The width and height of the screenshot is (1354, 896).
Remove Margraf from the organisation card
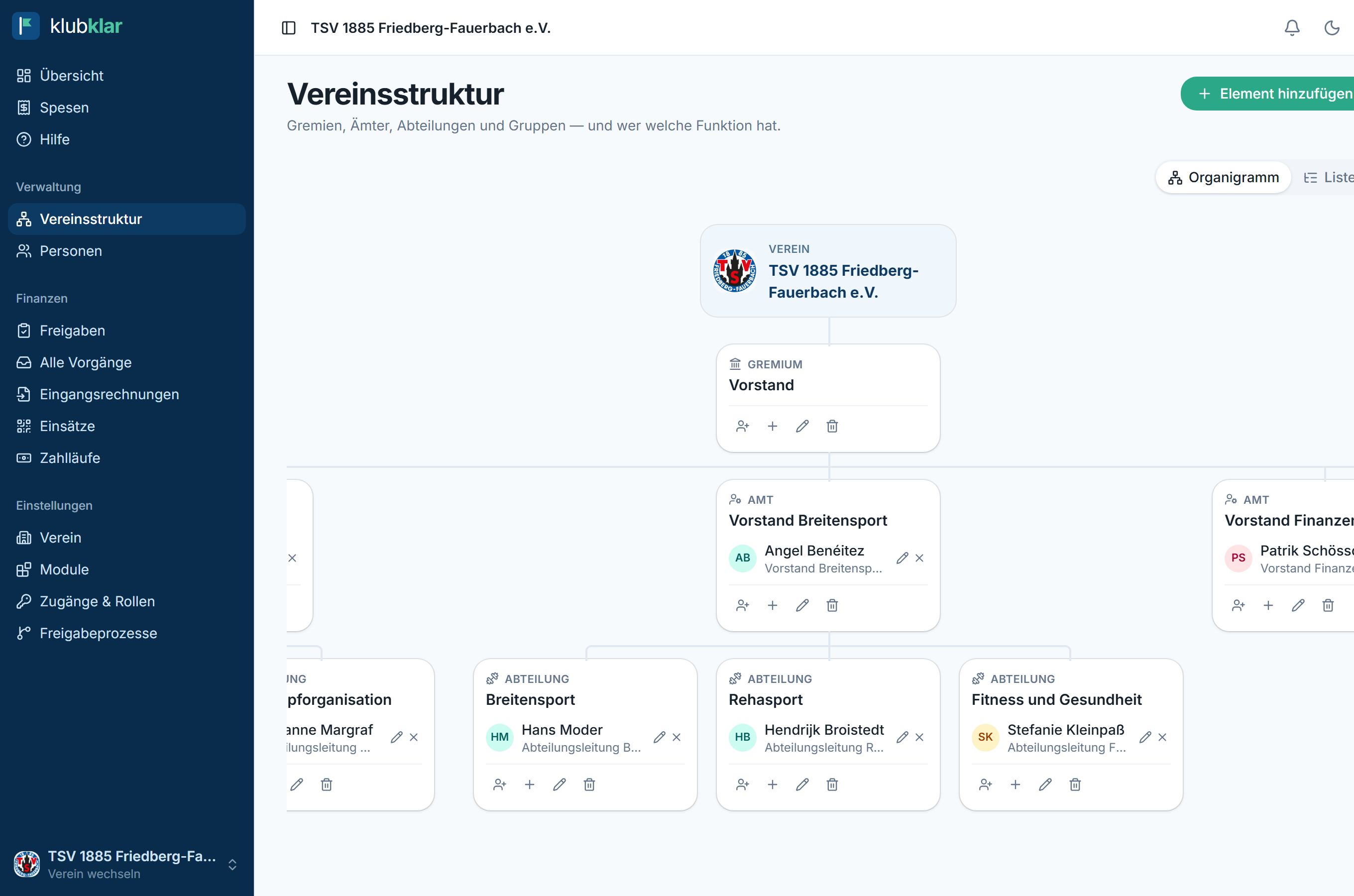click(x=414, y=738)
